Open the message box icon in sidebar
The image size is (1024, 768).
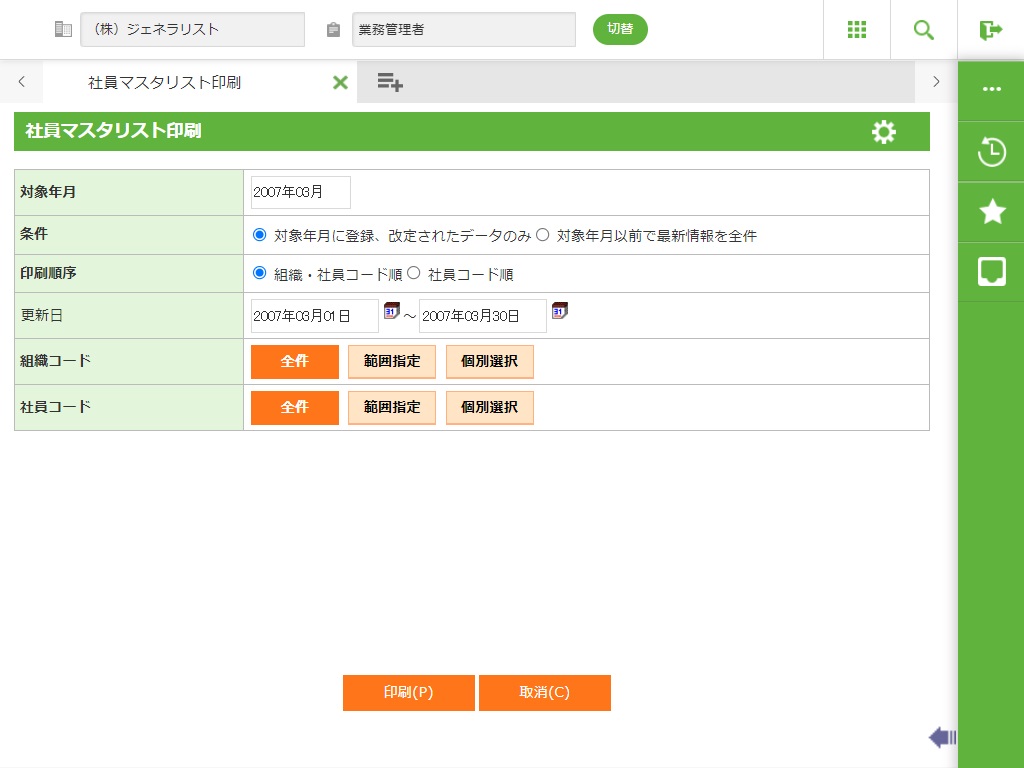pos(991,272)
